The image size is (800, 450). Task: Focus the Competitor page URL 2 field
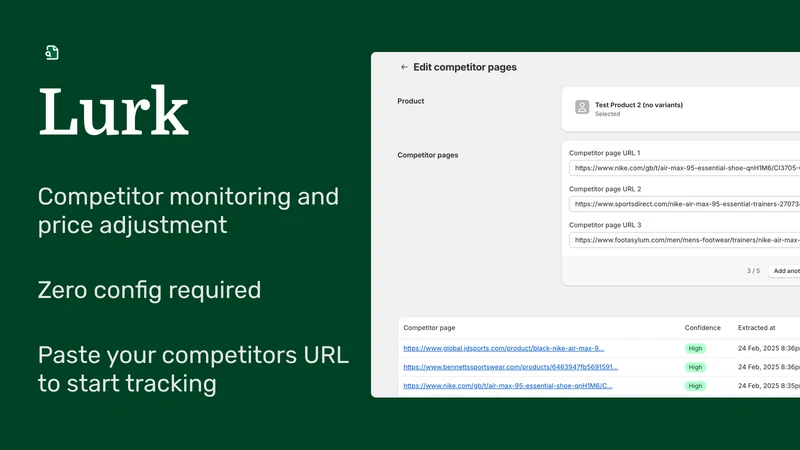684,204
